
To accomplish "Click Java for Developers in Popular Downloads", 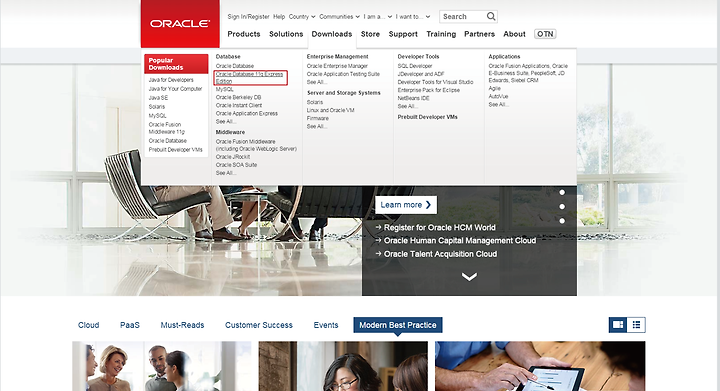I will 171,80.
